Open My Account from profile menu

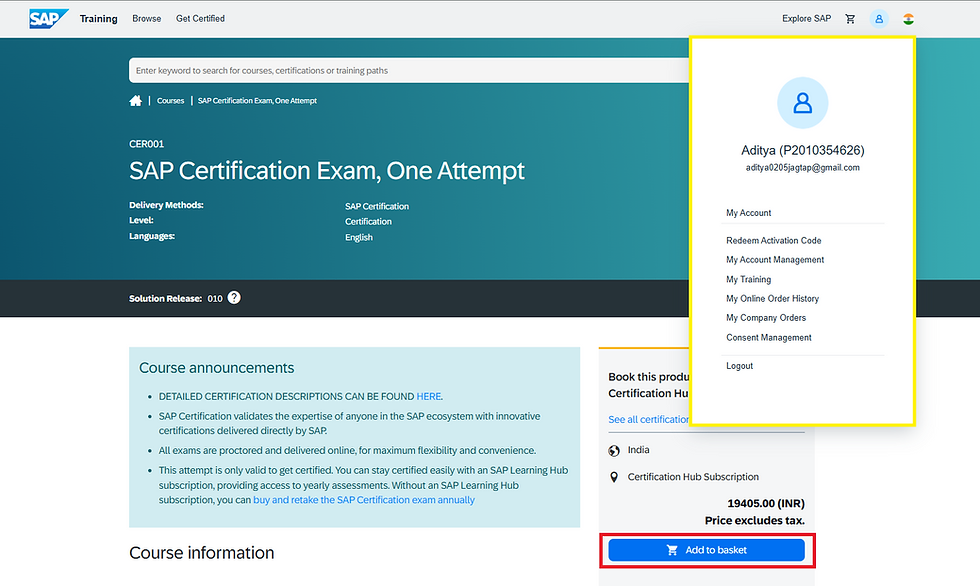click(749, 213)
